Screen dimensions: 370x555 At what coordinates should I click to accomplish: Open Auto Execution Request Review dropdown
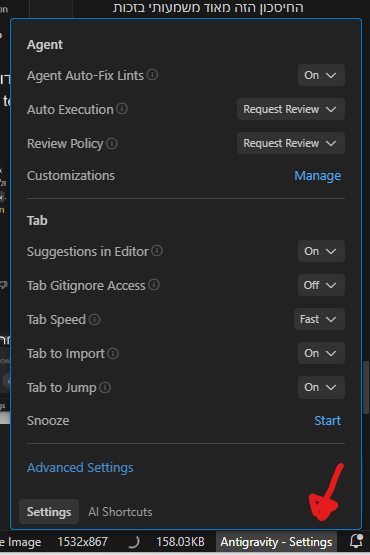click(x=291, y=109)
